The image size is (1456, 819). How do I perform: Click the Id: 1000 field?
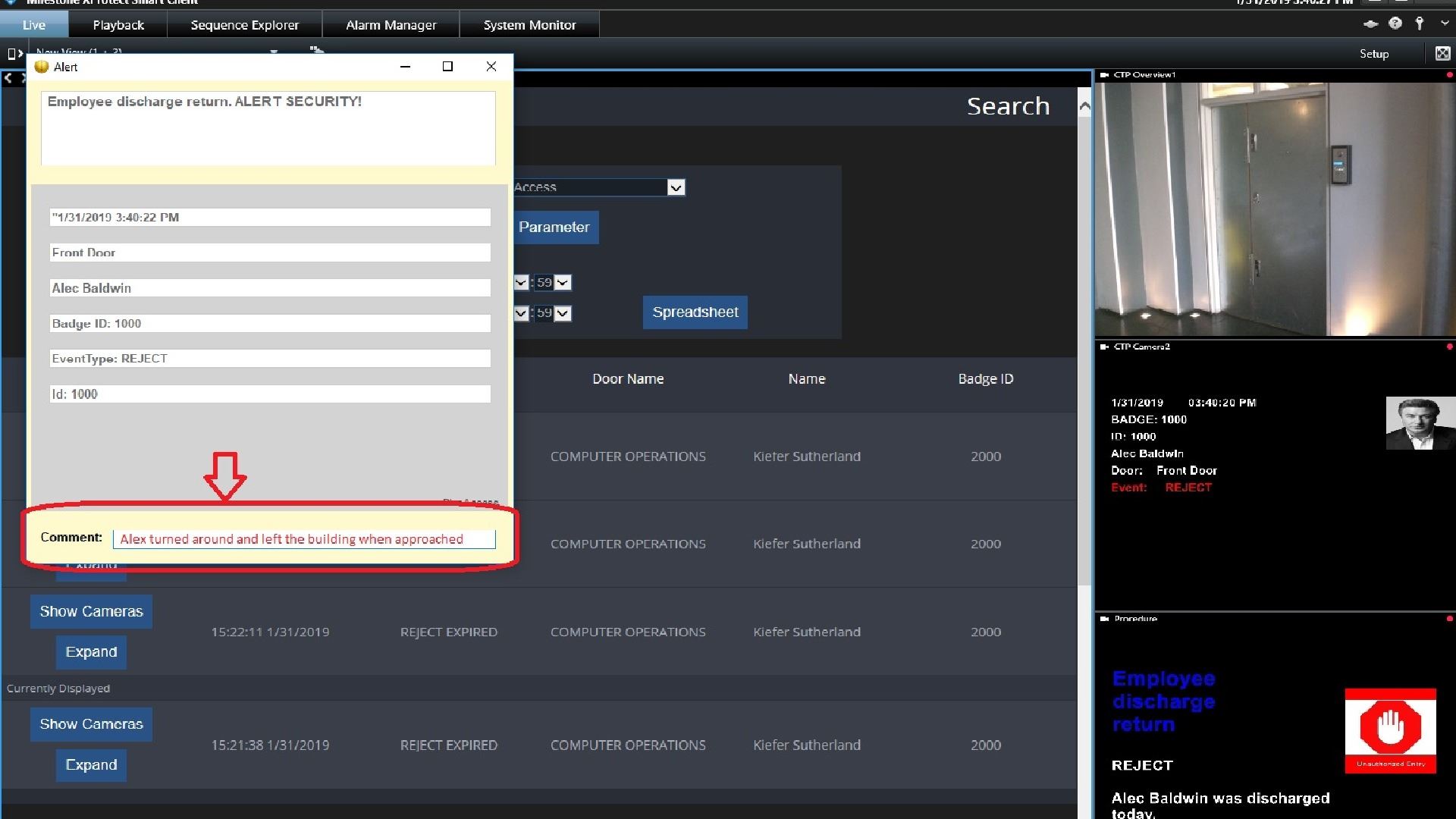[270, 394]
